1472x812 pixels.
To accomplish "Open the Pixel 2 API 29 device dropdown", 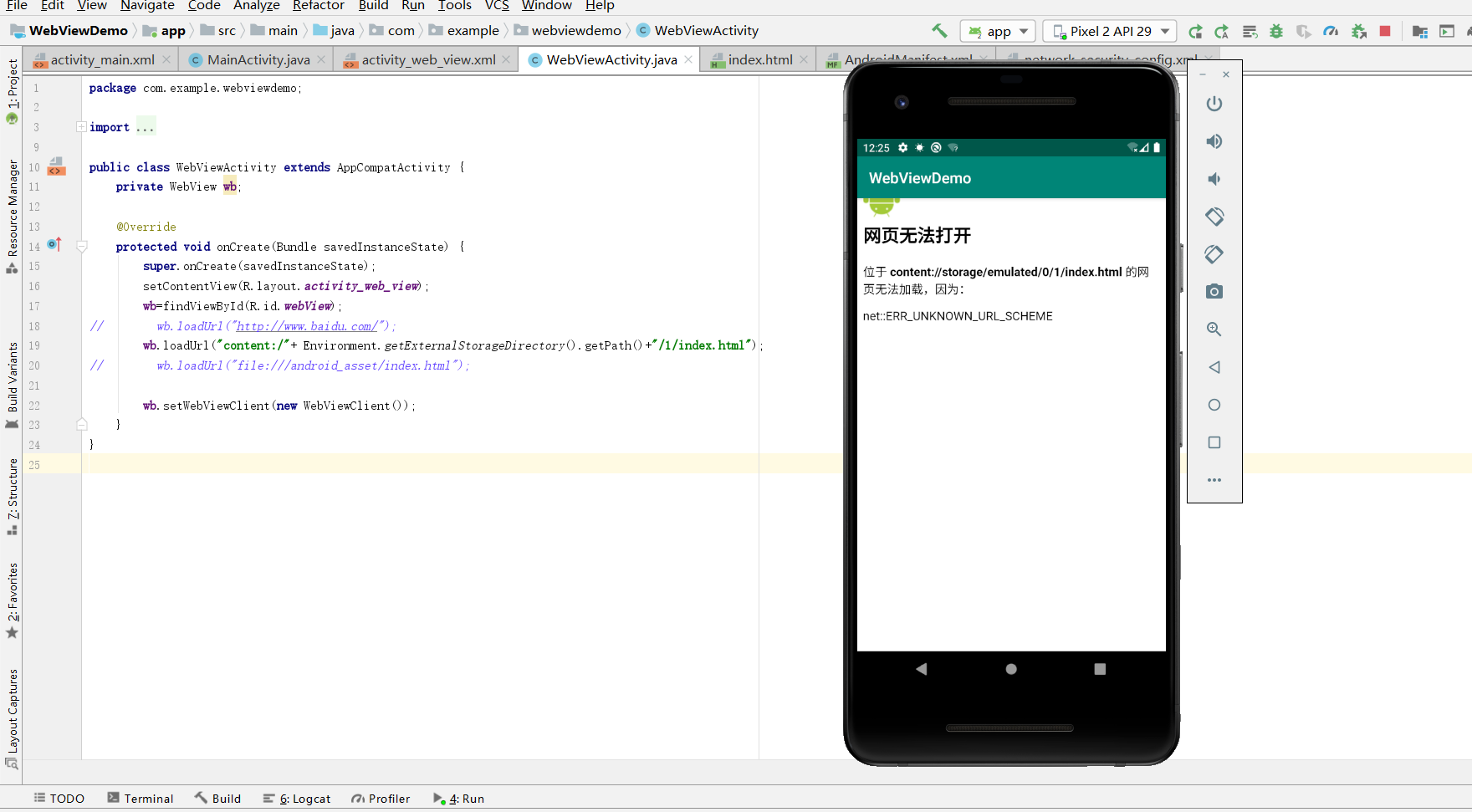I will (x=1110, y=31).
